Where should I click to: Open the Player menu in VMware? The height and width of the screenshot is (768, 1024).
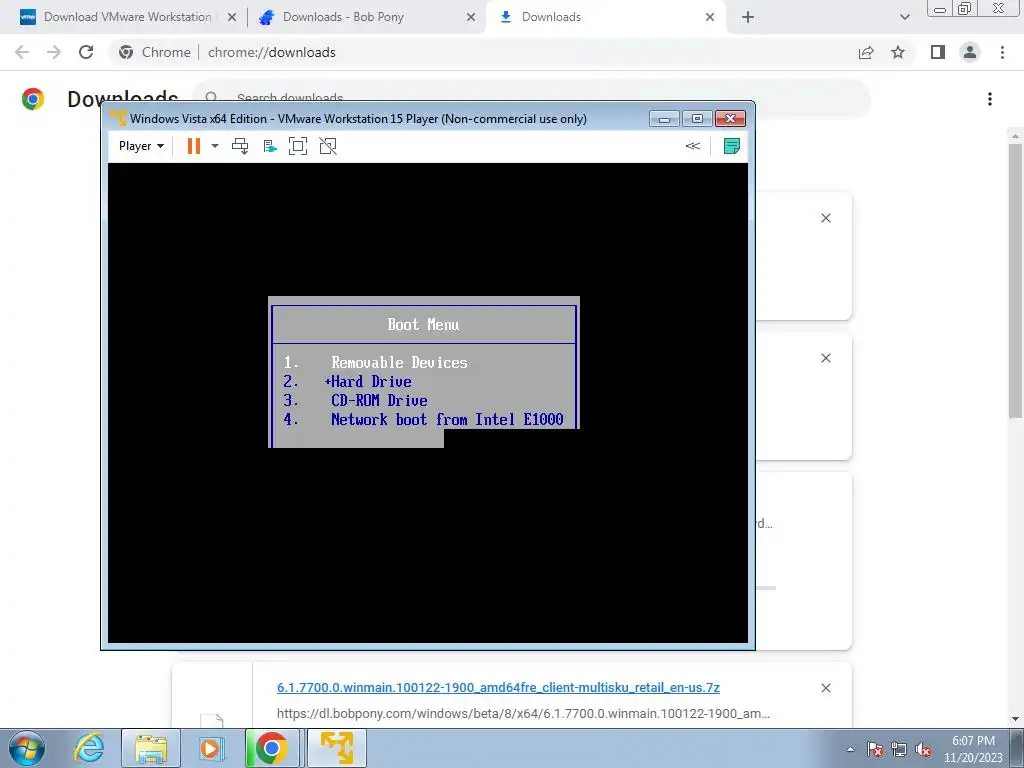coord(141,146)
